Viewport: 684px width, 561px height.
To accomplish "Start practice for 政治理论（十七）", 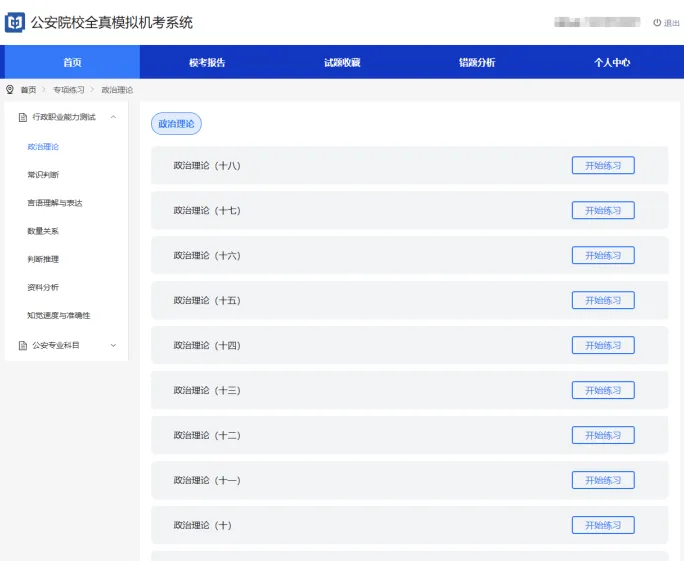I will (x=603, y=210).
